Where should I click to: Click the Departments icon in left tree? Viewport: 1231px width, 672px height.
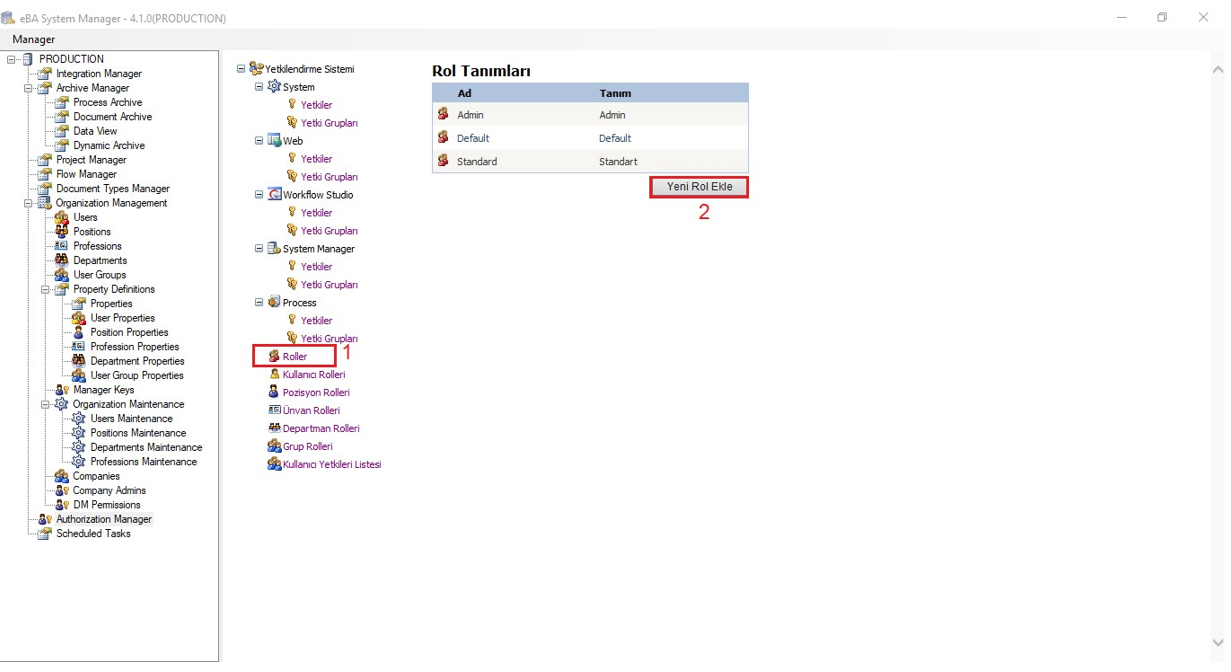point(62,260)
